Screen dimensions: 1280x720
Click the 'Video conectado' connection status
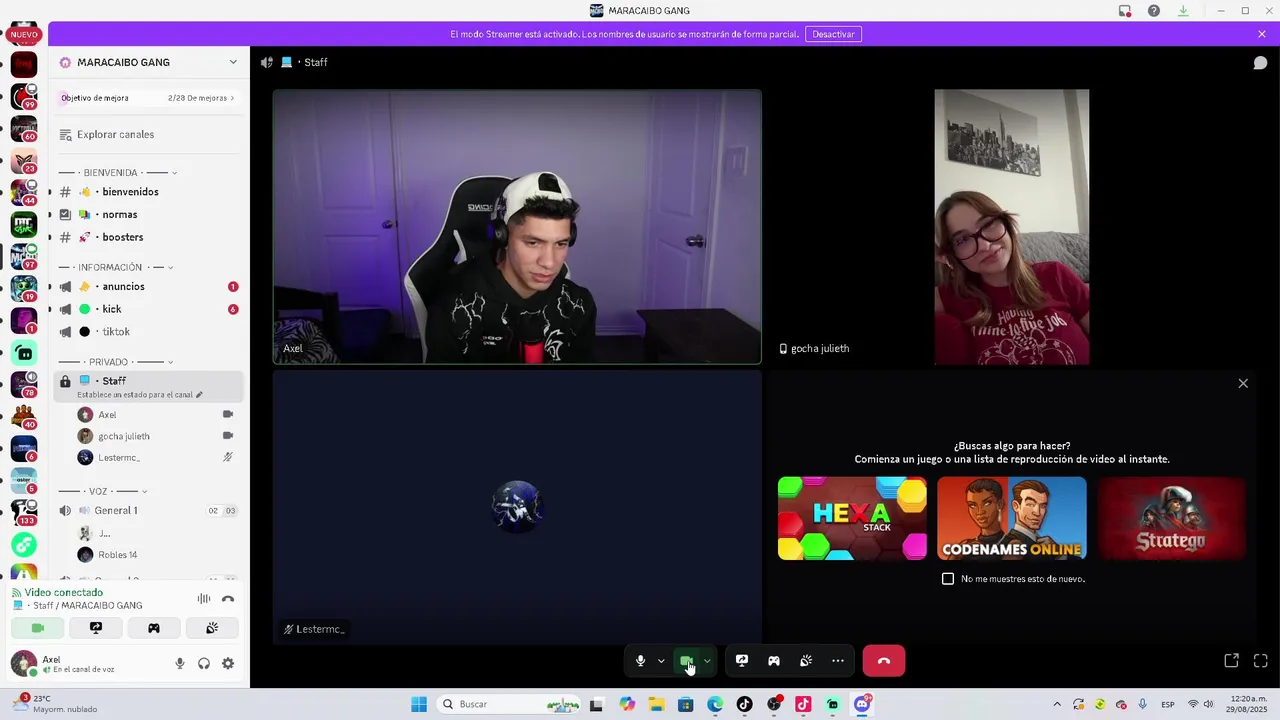click(63, 592)
